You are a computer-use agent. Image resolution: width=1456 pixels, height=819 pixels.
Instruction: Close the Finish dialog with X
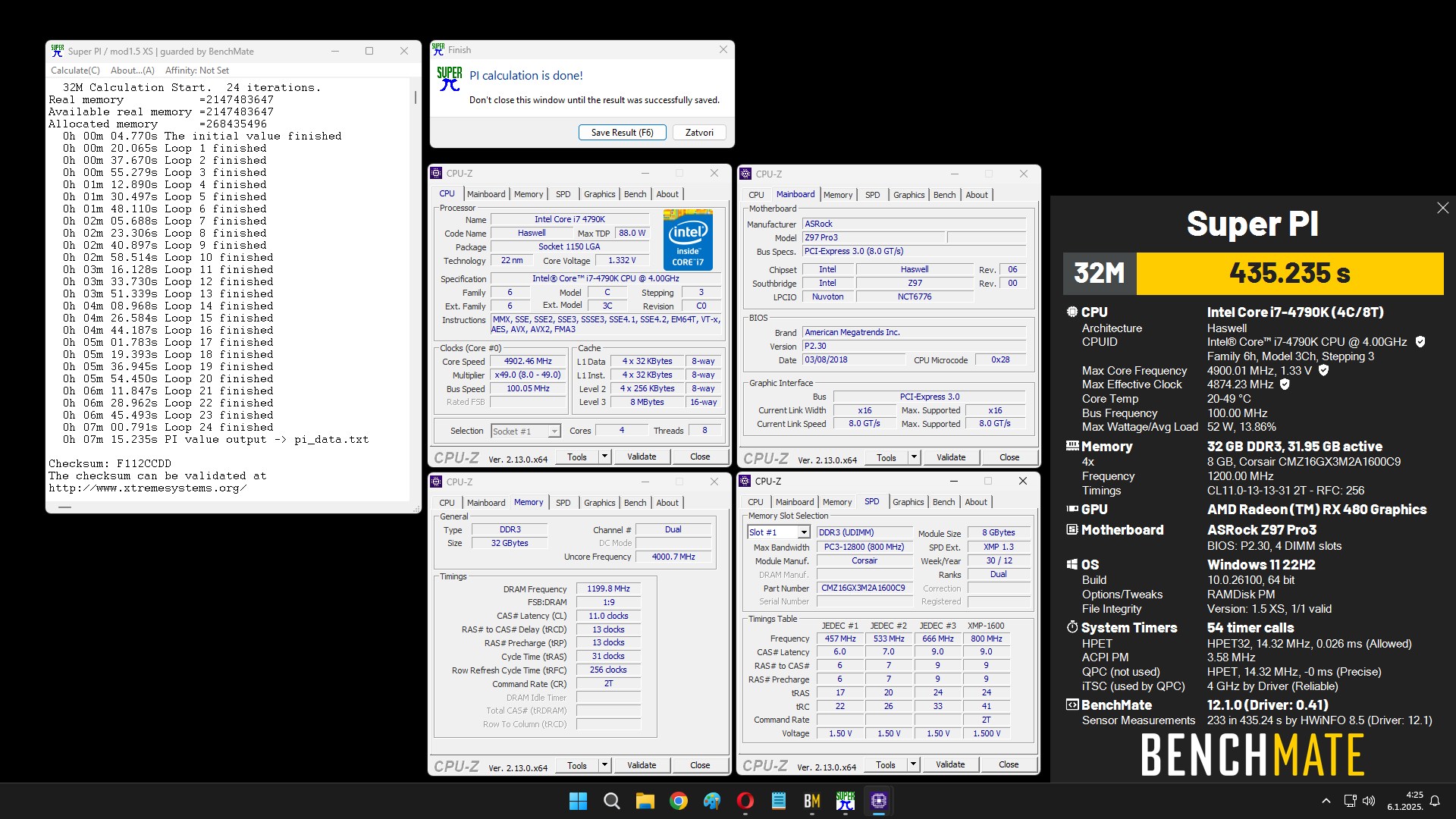[723, 49]
